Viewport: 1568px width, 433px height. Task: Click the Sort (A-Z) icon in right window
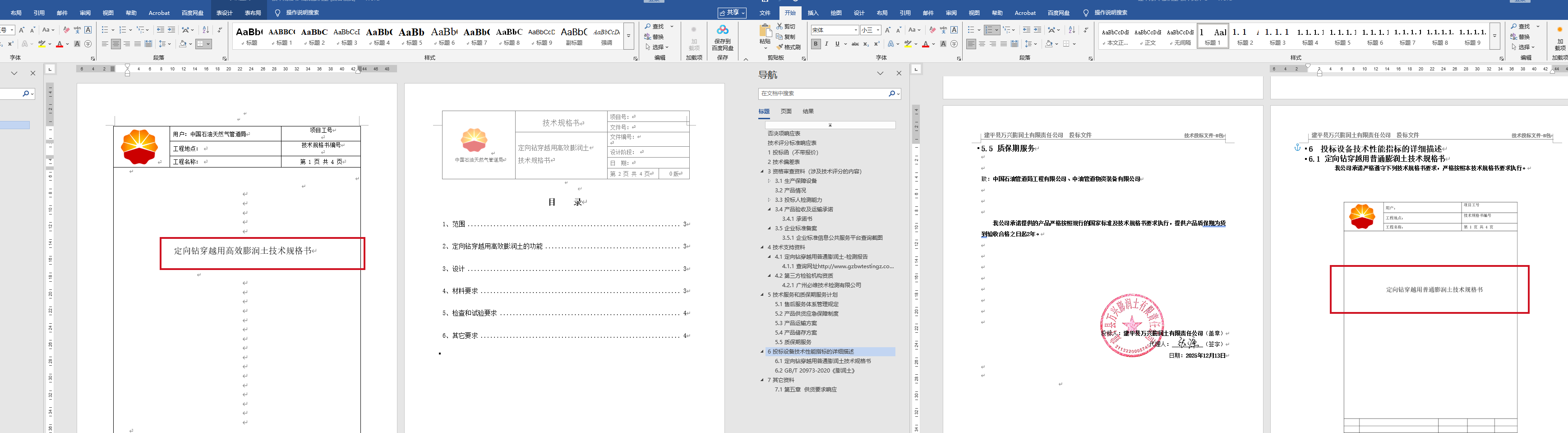pos(1071,30)
